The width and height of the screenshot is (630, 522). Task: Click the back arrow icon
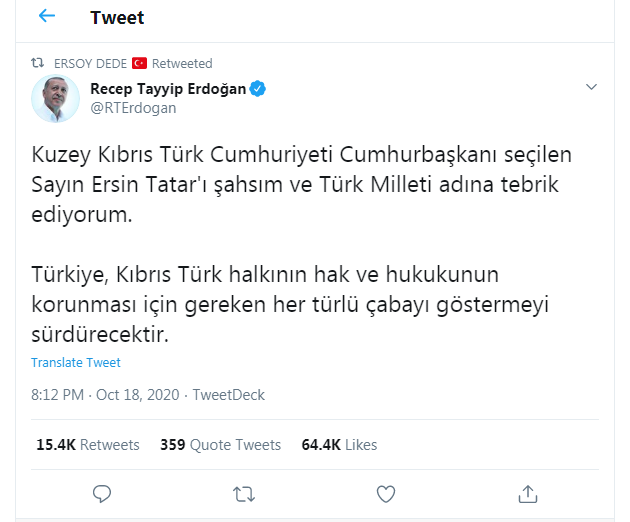[x=47, y=17]
